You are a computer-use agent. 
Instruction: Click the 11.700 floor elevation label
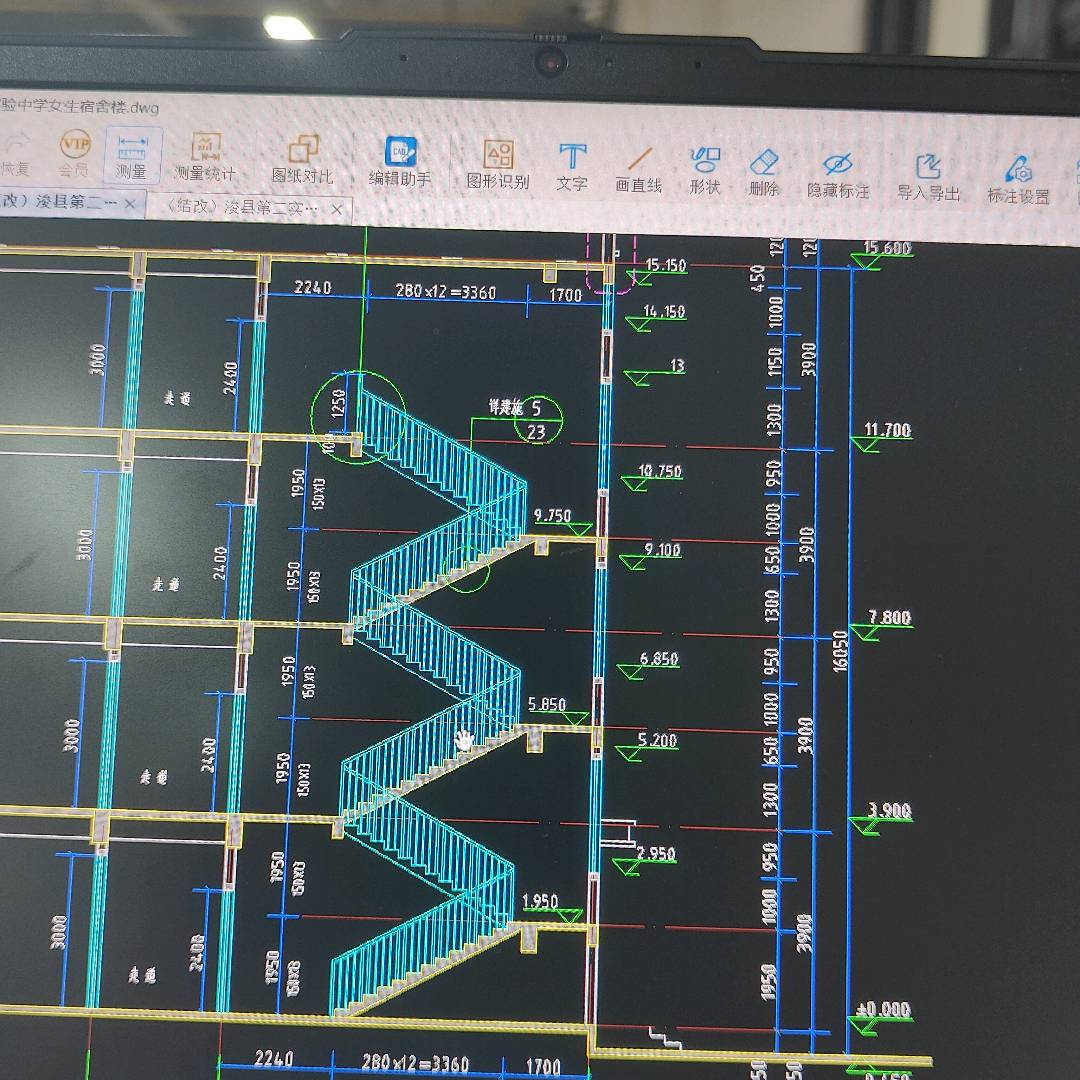point(887,430)
